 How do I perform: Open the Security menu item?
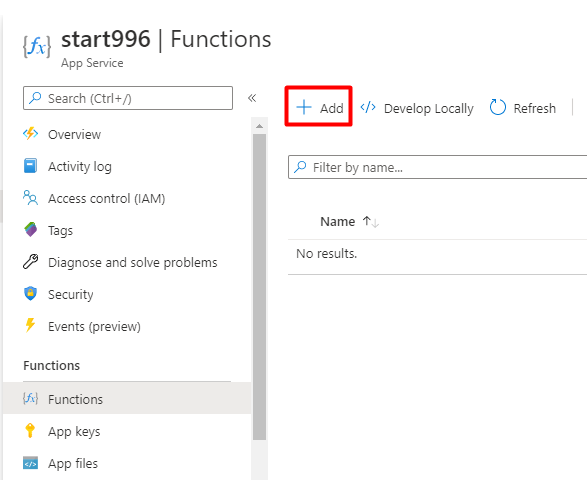[127, 294]
